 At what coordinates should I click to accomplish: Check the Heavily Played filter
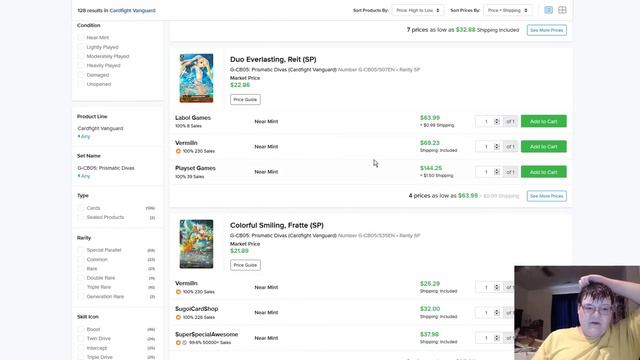[81, 65]
